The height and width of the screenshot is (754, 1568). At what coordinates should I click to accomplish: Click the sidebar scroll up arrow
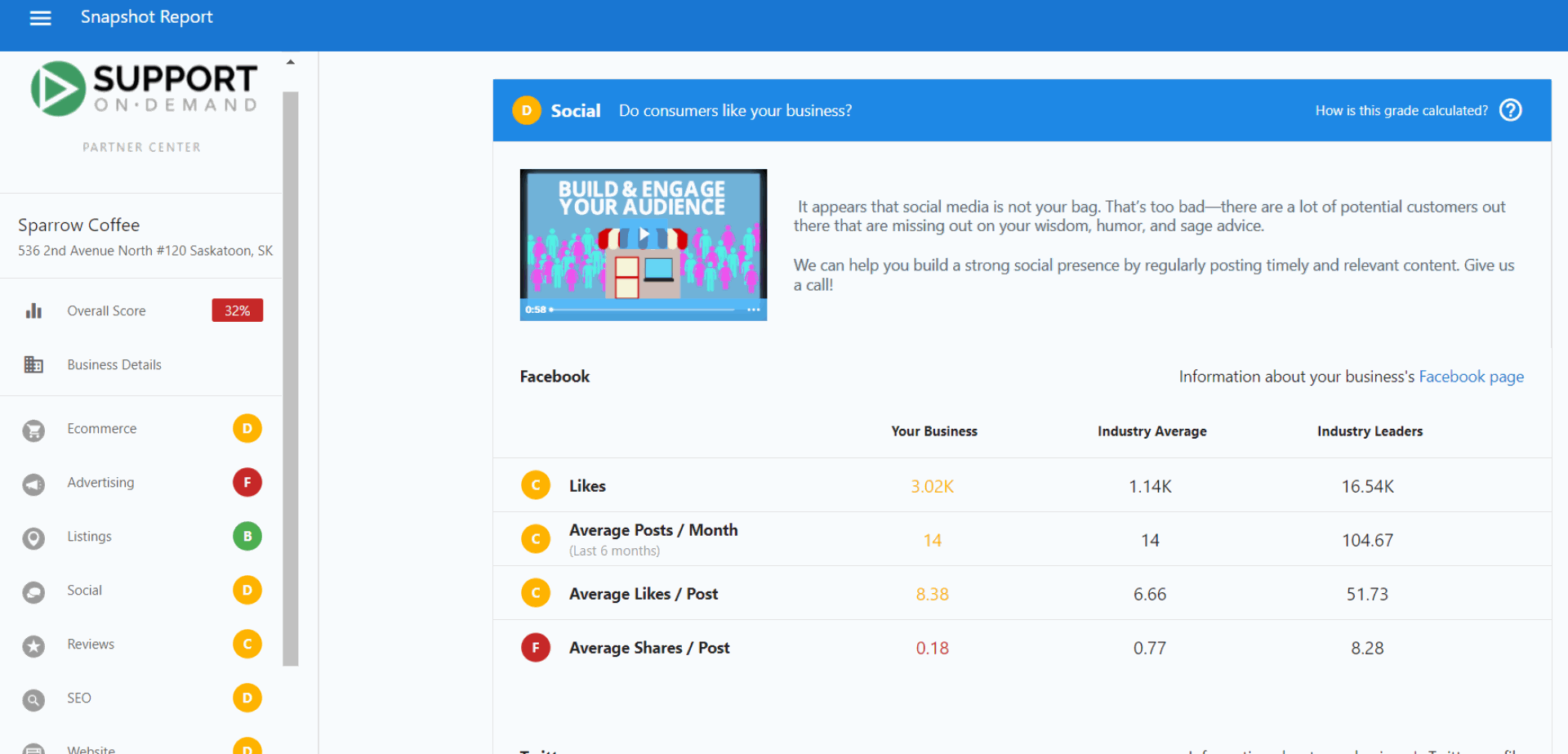coord(290,62)
